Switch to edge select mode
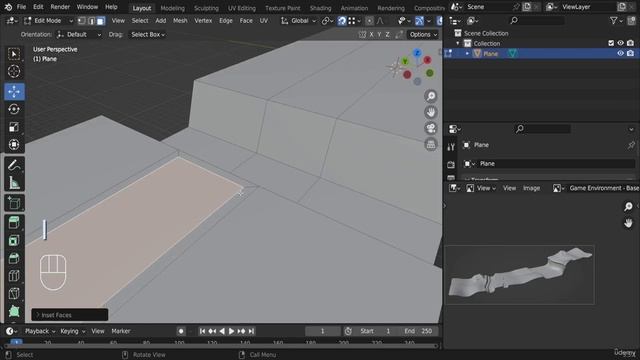The width and height of the screenshot is (640, 360). coord(91,21)
